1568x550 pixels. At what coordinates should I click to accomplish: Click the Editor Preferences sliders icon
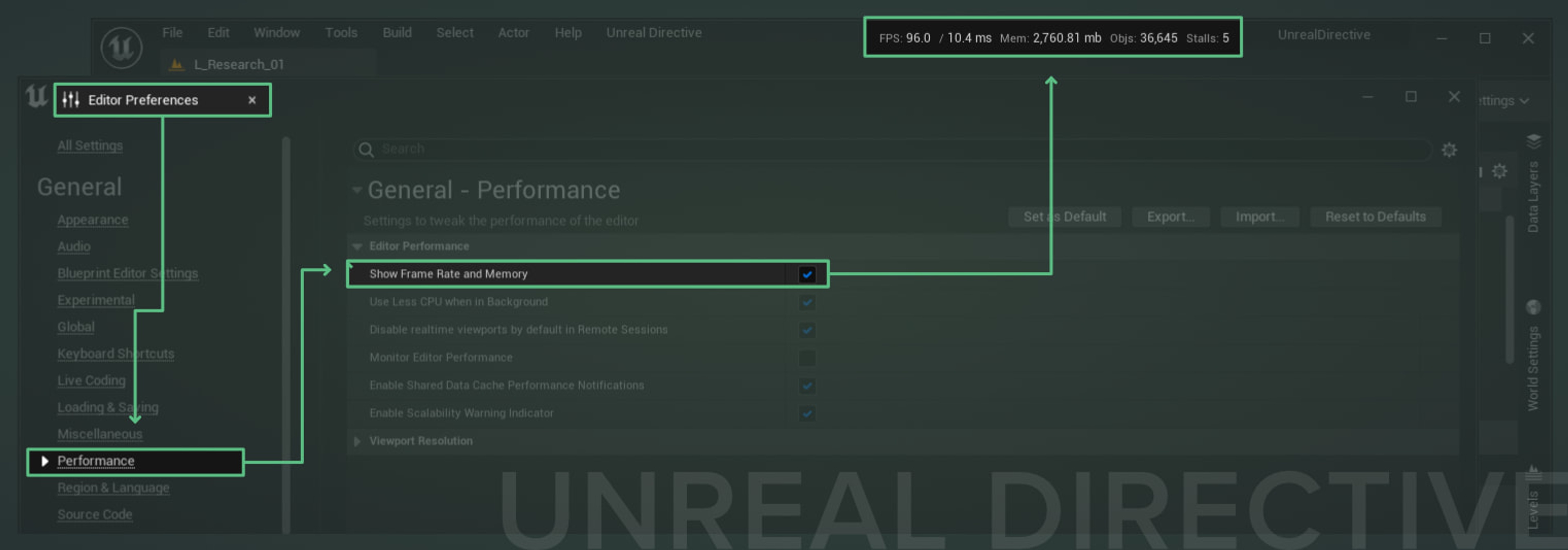[x=71, y=100]
